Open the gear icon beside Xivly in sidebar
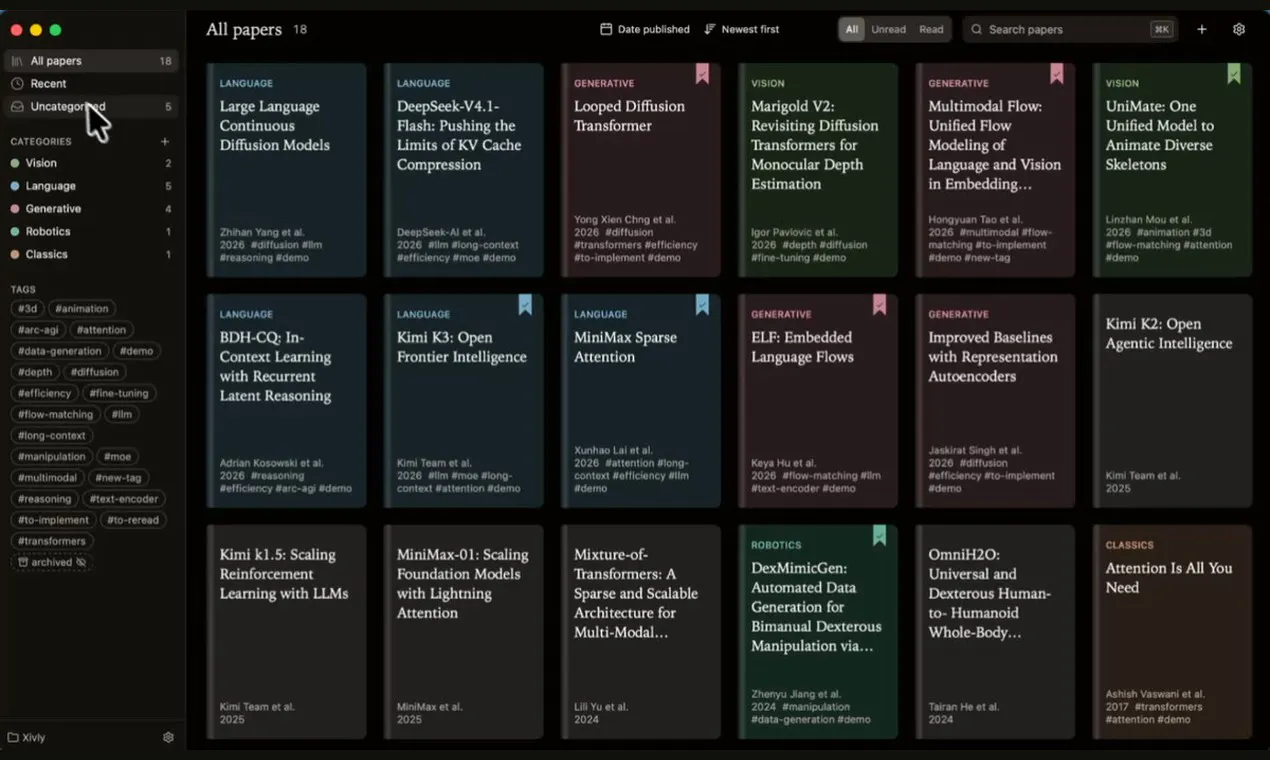The height and width of the screenshot is (760, 1270). (x=168, y=737)
